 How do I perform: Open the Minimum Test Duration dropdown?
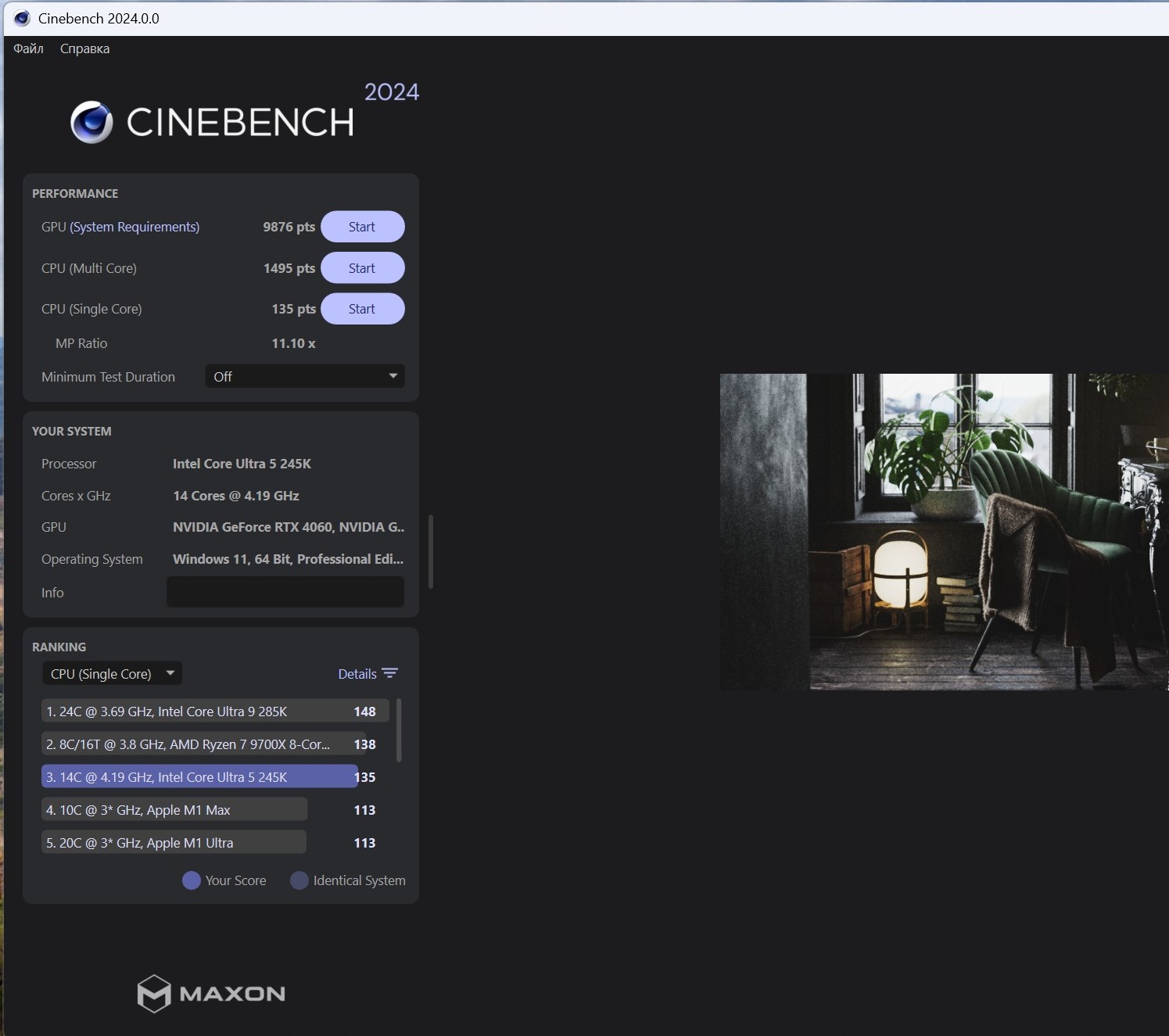pos(305,376)
